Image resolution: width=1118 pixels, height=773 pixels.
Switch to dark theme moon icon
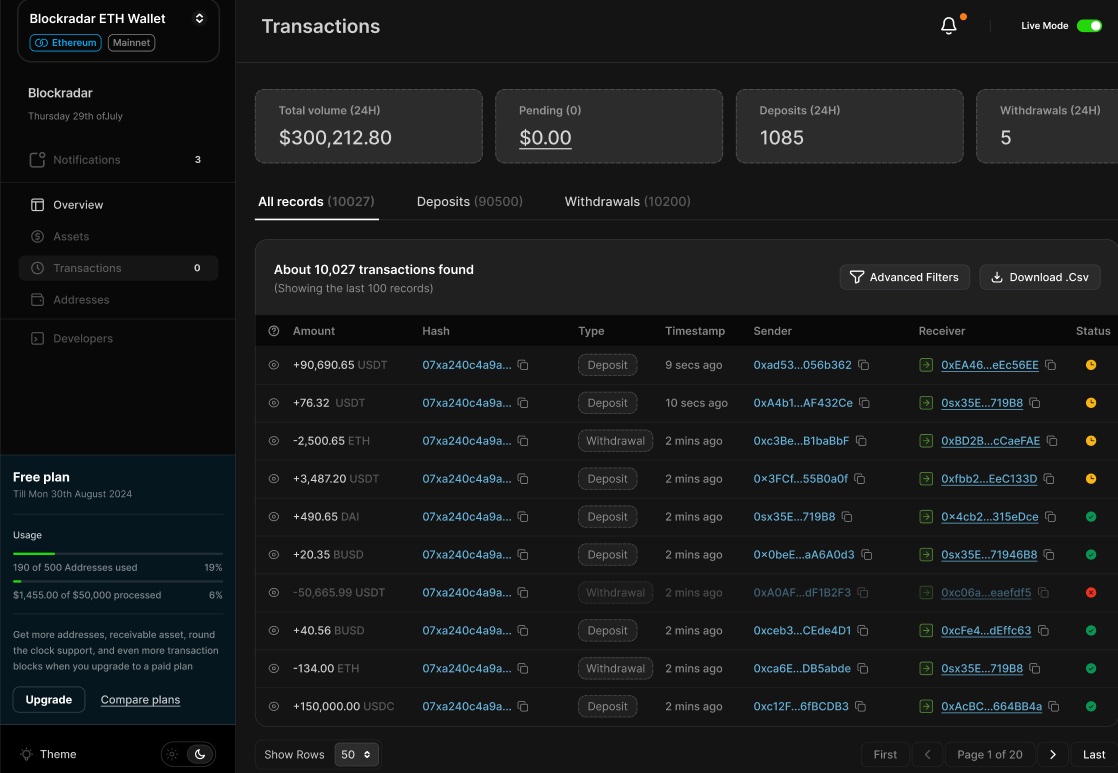[200, 754]
